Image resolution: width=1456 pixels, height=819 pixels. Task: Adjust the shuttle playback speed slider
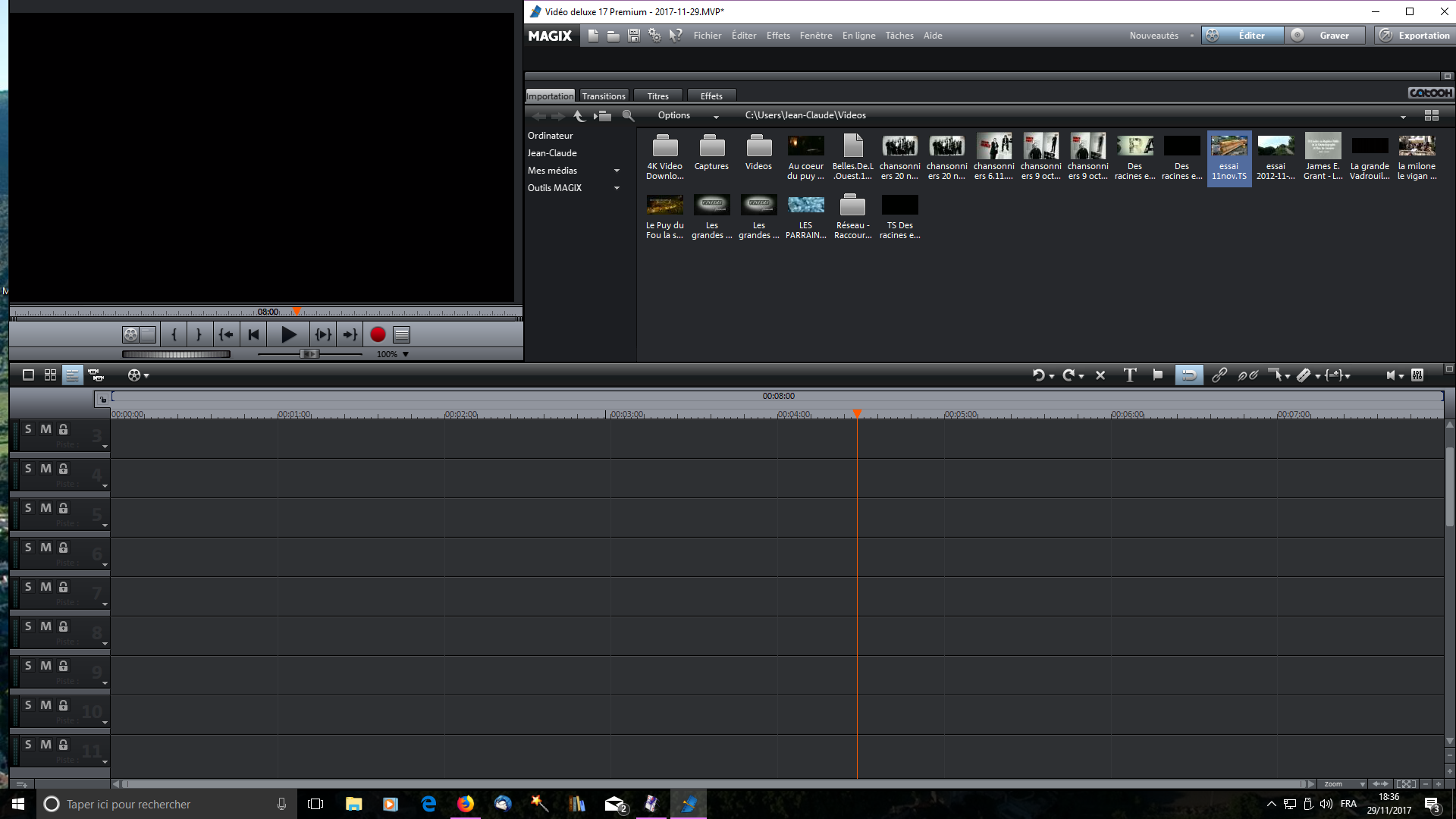click(310, 354)
